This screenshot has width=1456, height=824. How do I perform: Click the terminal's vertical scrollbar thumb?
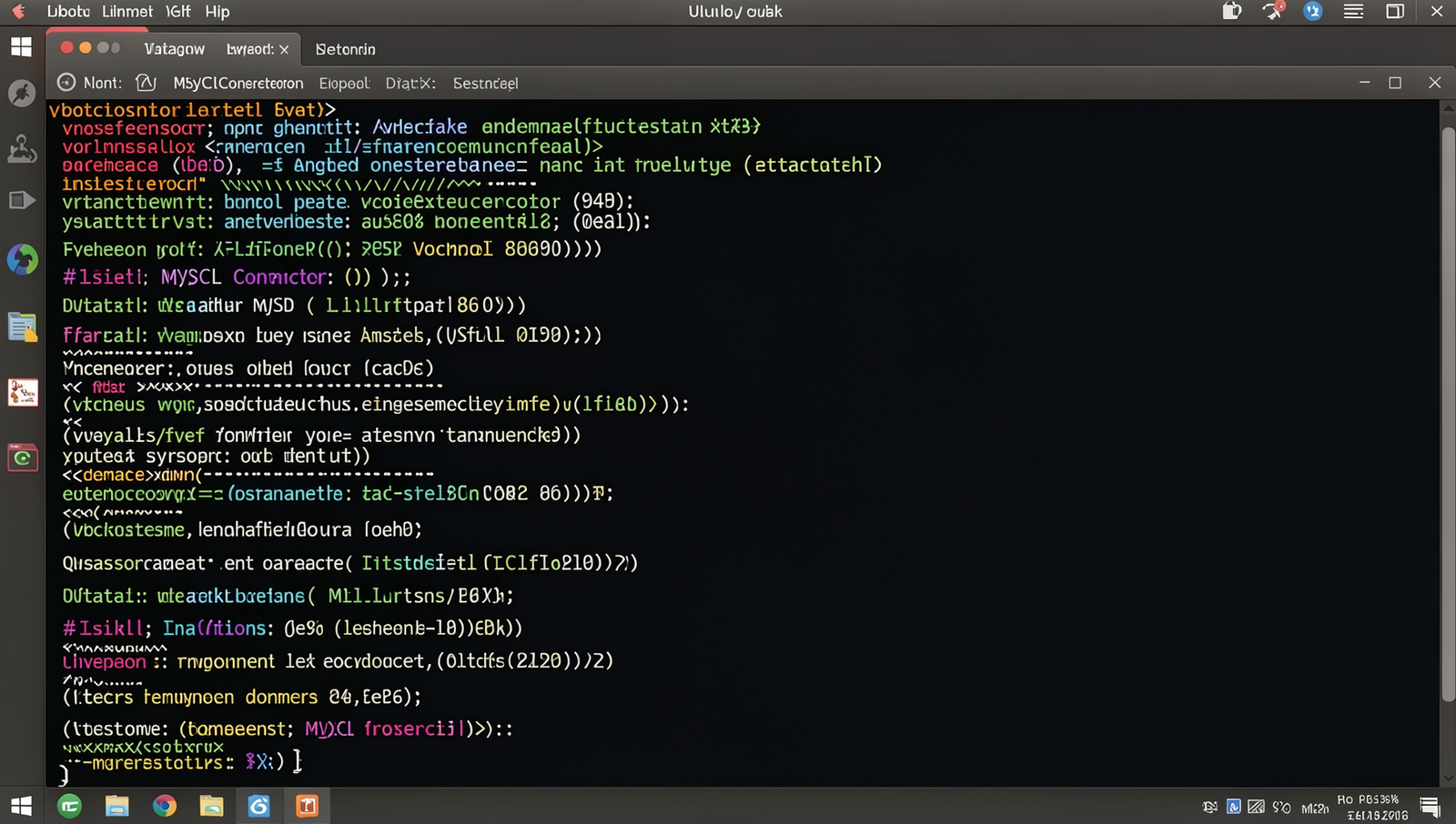click(x=1448, y=414)
